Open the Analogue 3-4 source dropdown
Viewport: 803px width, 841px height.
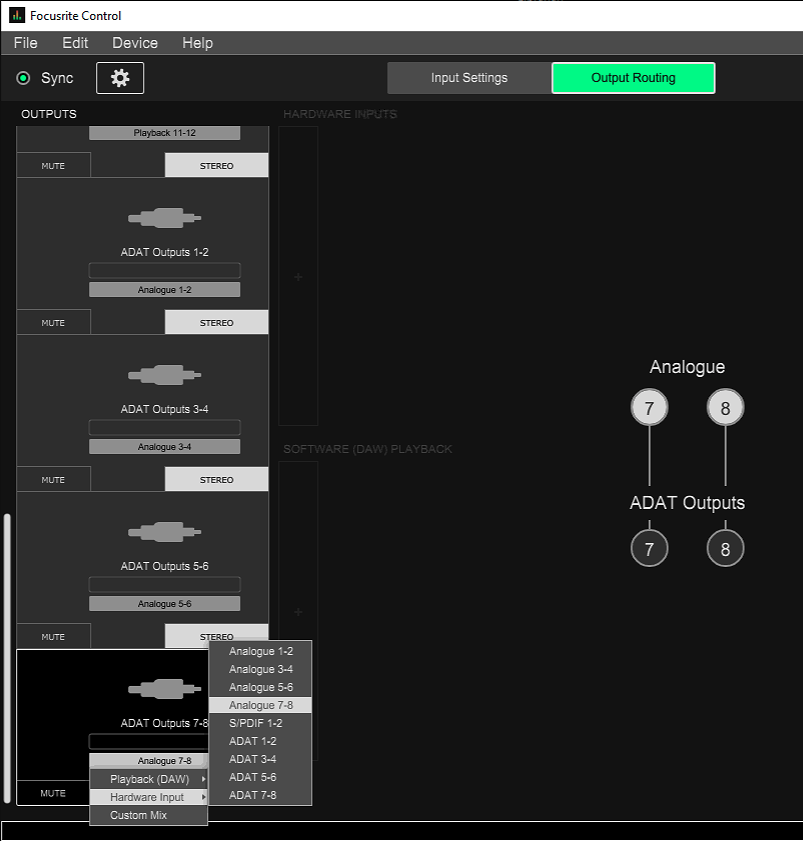[164, 447]
